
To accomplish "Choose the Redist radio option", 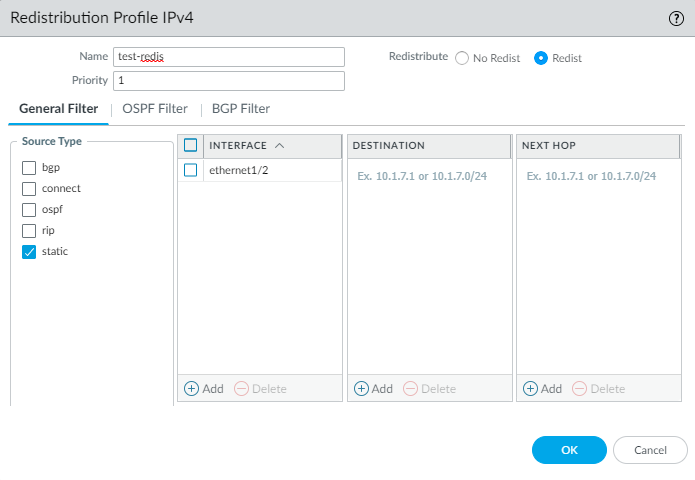I will coord(541,58).
